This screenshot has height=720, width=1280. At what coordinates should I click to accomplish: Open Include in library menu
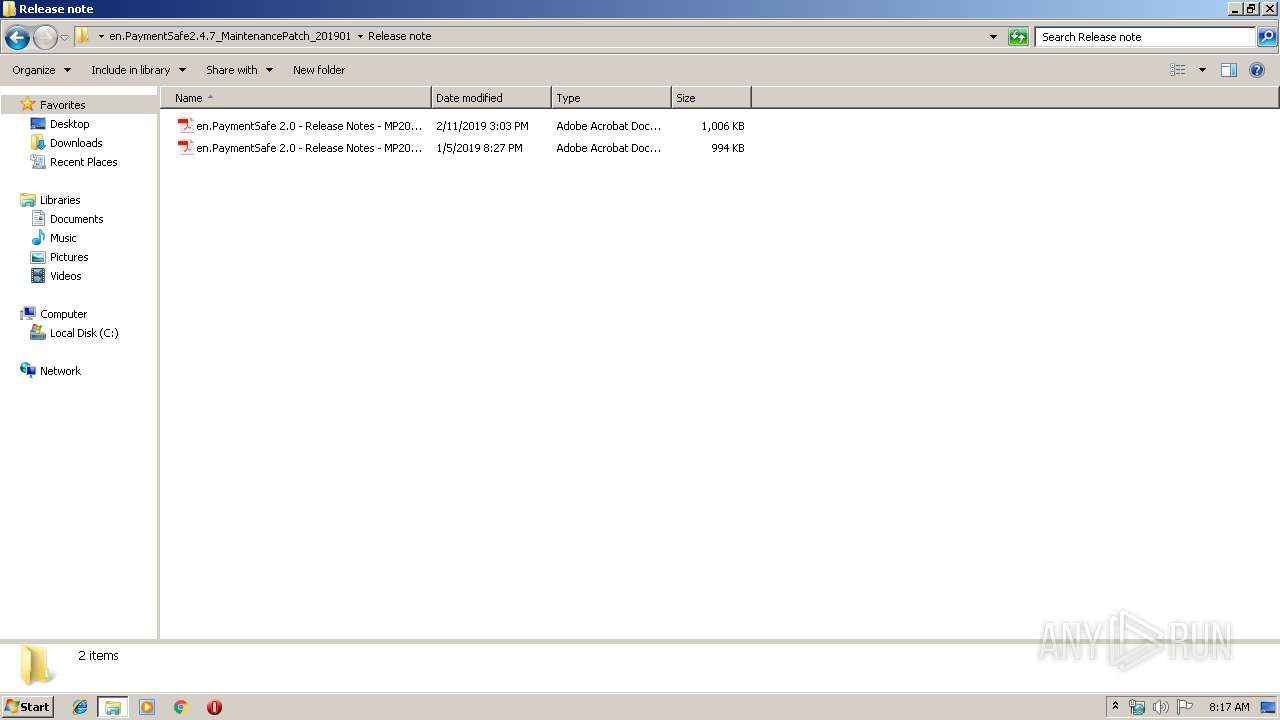point(138,70)
